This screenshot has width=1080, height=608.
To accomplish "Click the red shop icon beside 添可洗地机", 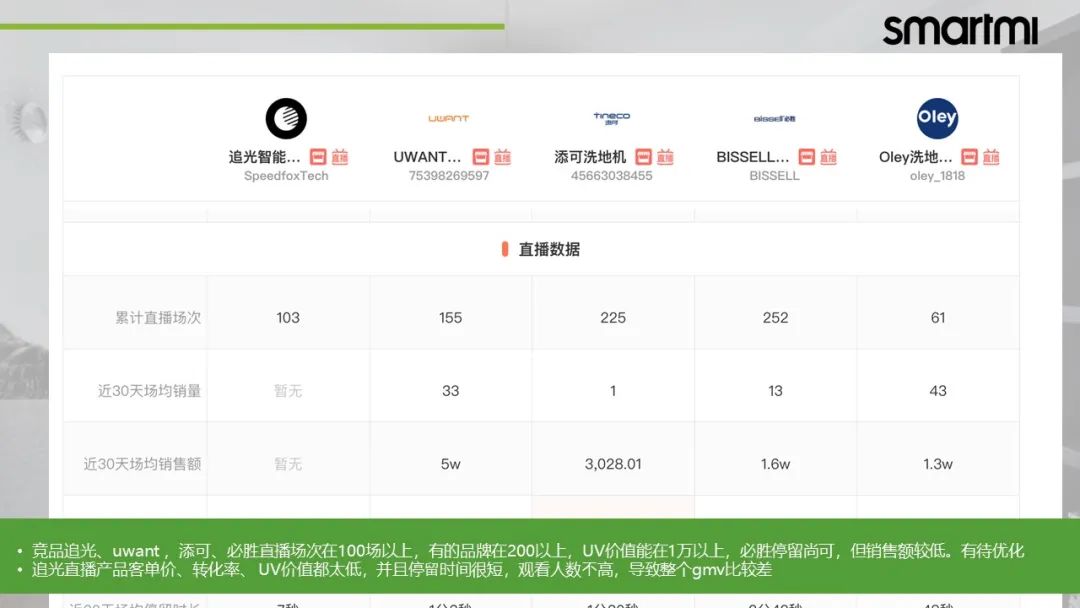I will click(x=643, y=157).
